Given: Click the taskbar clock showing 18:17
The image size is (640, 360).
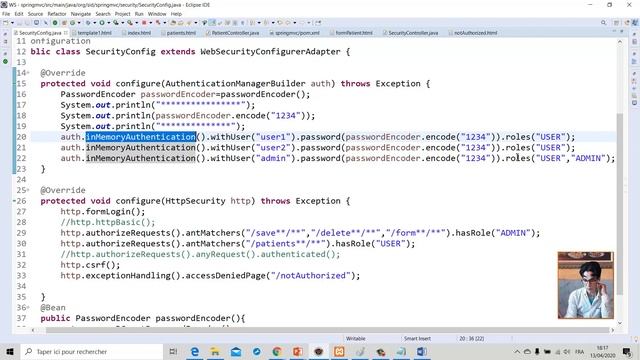Looking at the screenshot, I should coord(602,351).
